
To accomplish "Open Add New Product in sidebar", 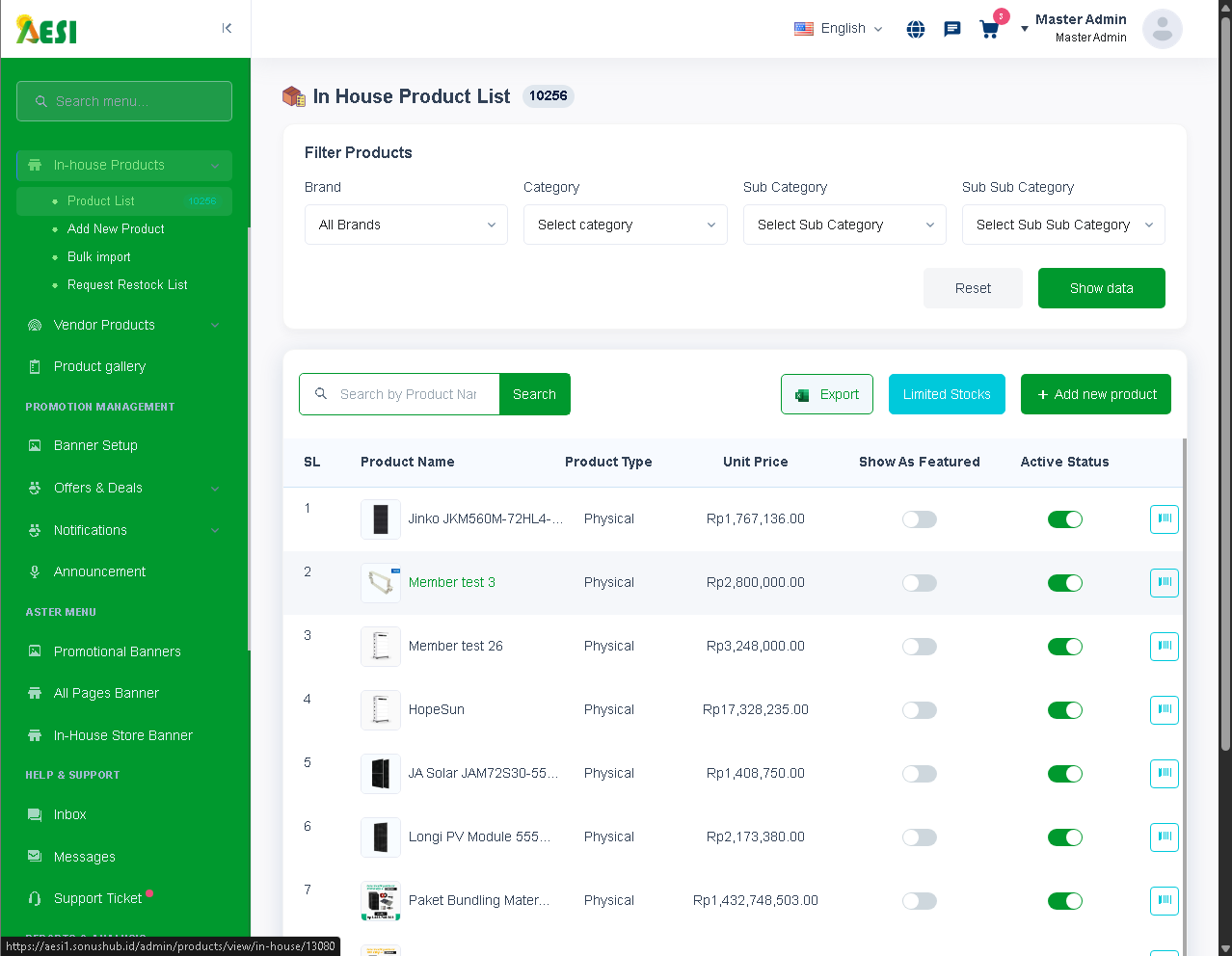I will pos(116,229).
